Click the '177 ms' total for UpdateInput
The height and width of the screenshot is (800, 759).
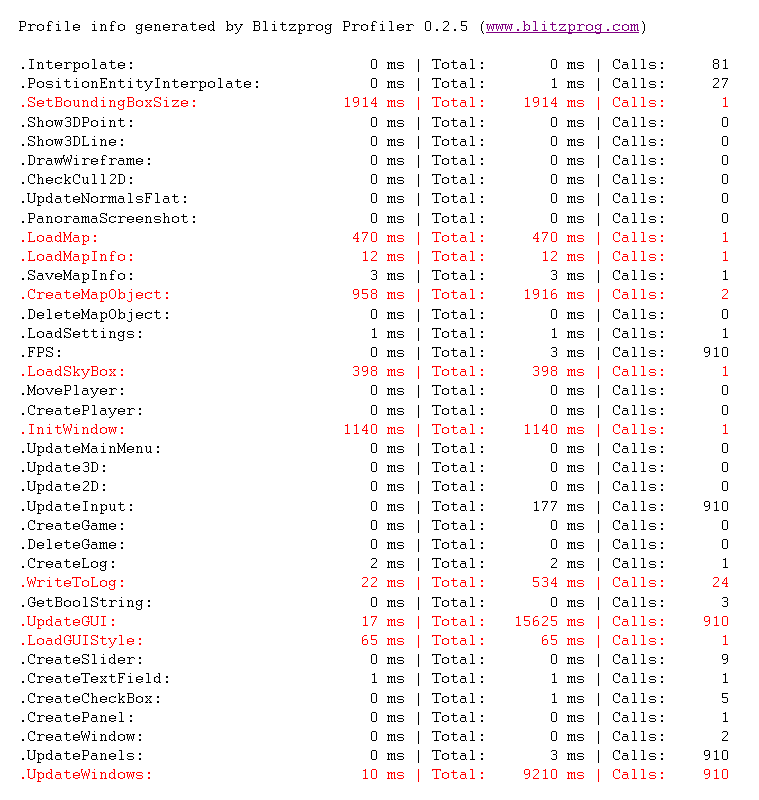click(559, 507)
